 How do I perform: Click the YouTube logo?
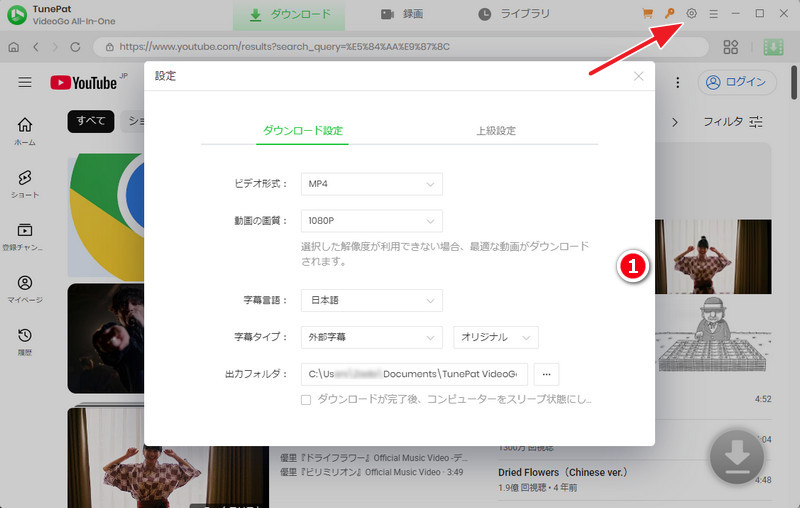pos(84,83)
